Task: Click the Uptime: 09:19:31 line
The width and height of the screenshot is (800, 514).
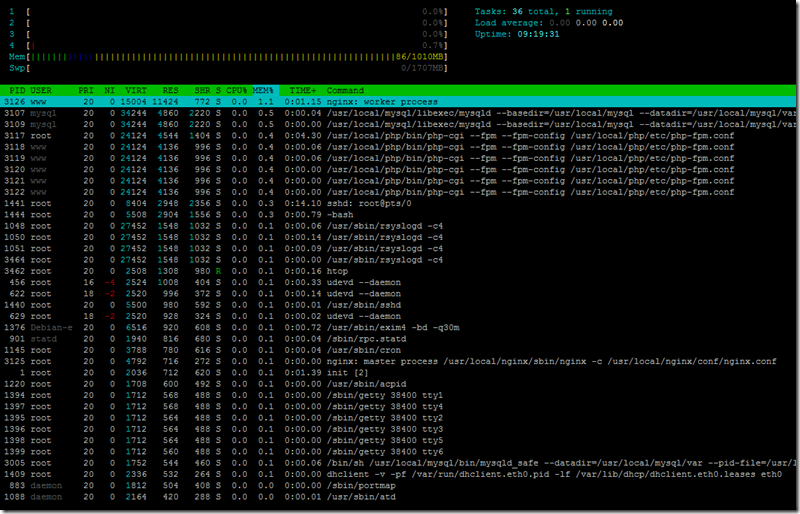Action: (517, 34)
